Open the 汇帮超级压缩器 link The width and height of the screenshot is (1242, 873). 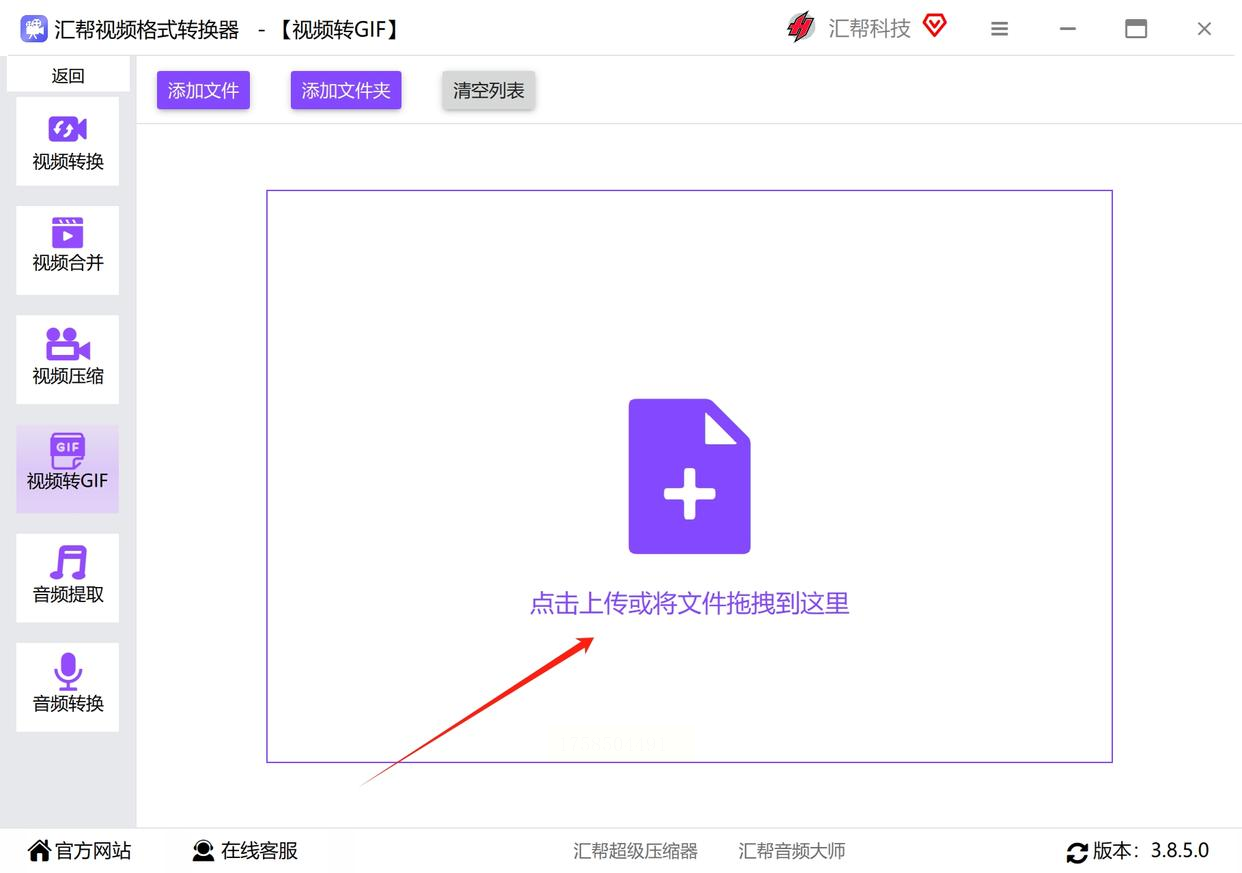coord(636,851)
